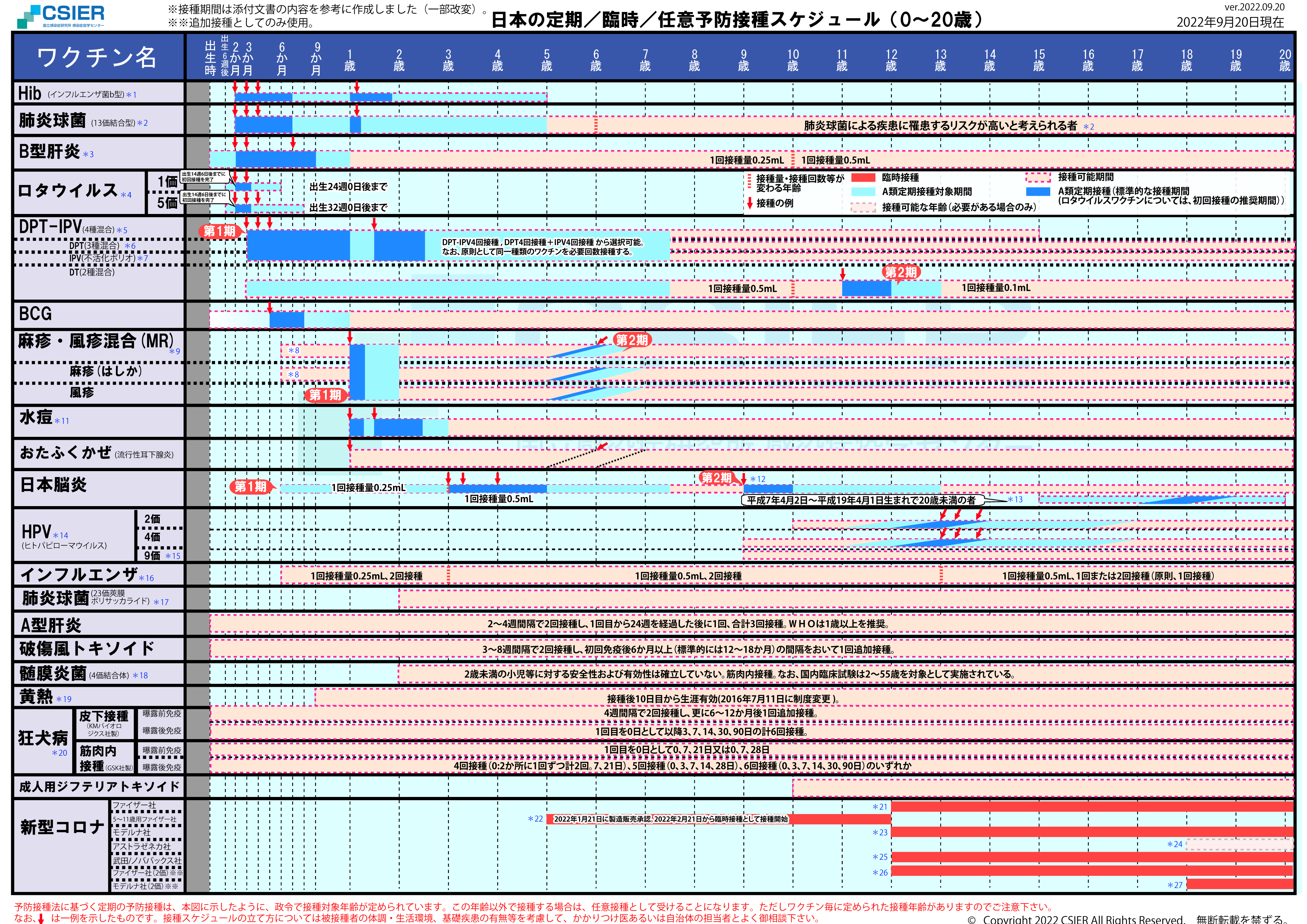This screenshot has width=1307, height=924.
Task: Click the dark blue A類定期接種 legend swatch
Action: click(x=1038, y=192)
